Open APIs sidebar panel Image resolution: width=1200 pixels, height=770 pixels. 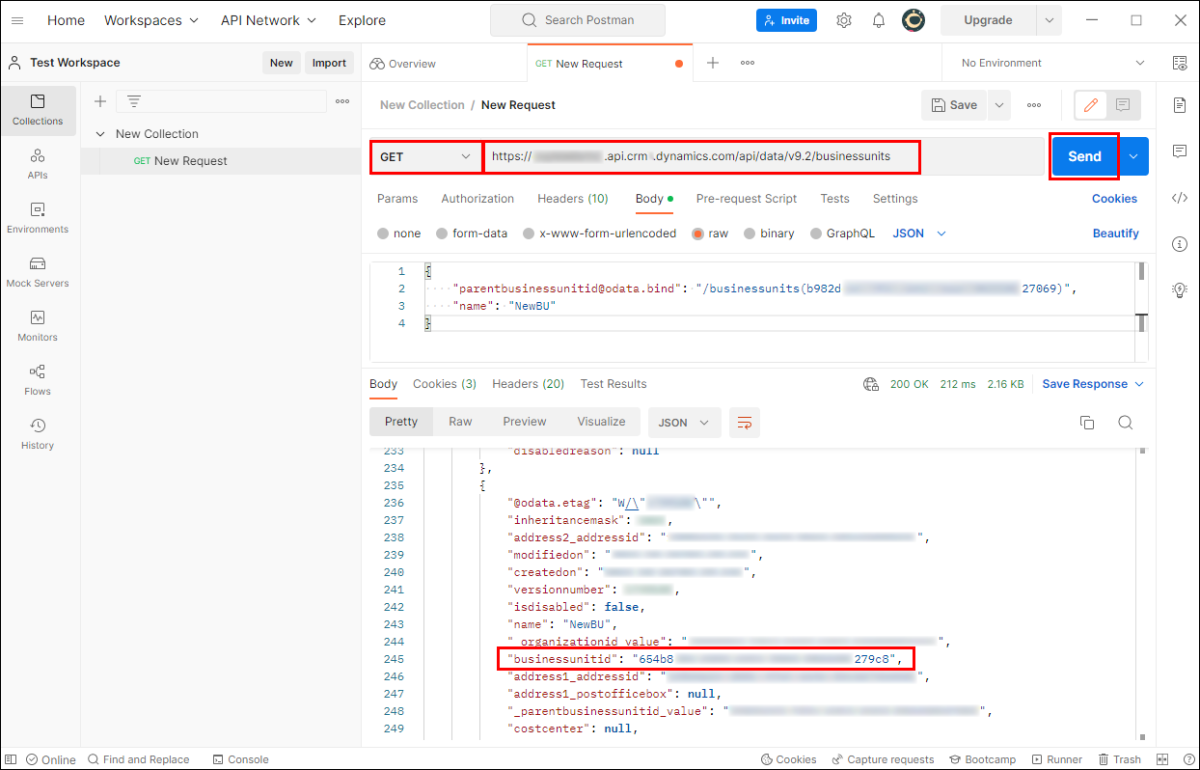click(38, 164)
